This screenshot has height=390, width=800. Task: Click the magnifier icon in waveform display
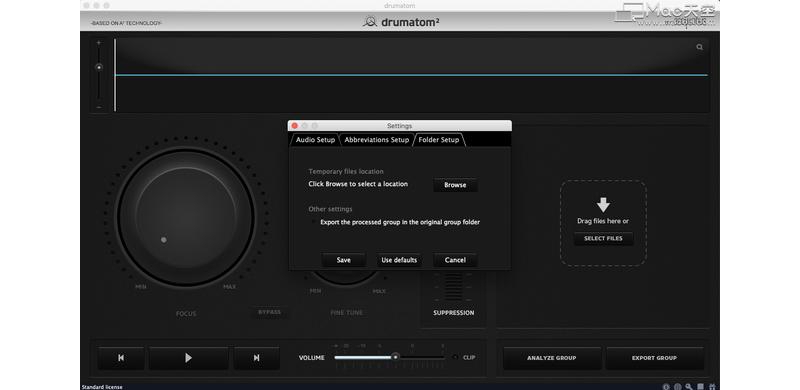(699, 47)
